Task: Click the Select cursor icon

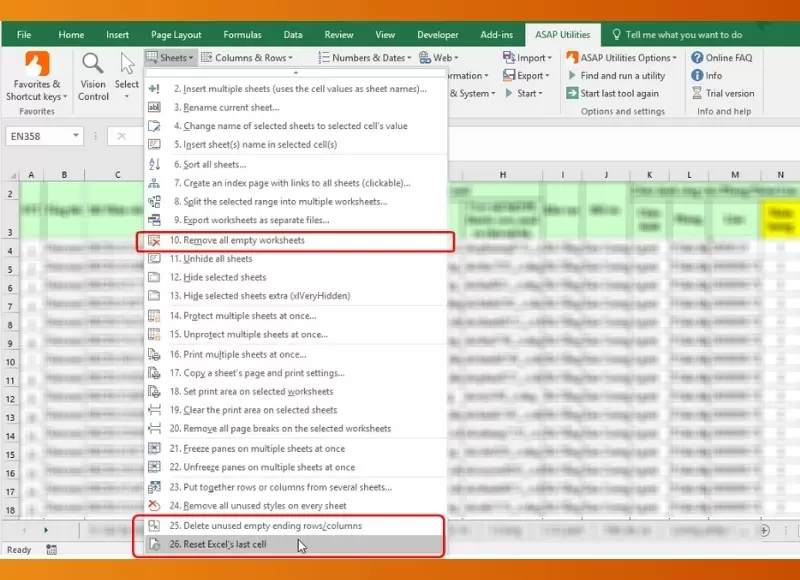Action: pos(127,64)
